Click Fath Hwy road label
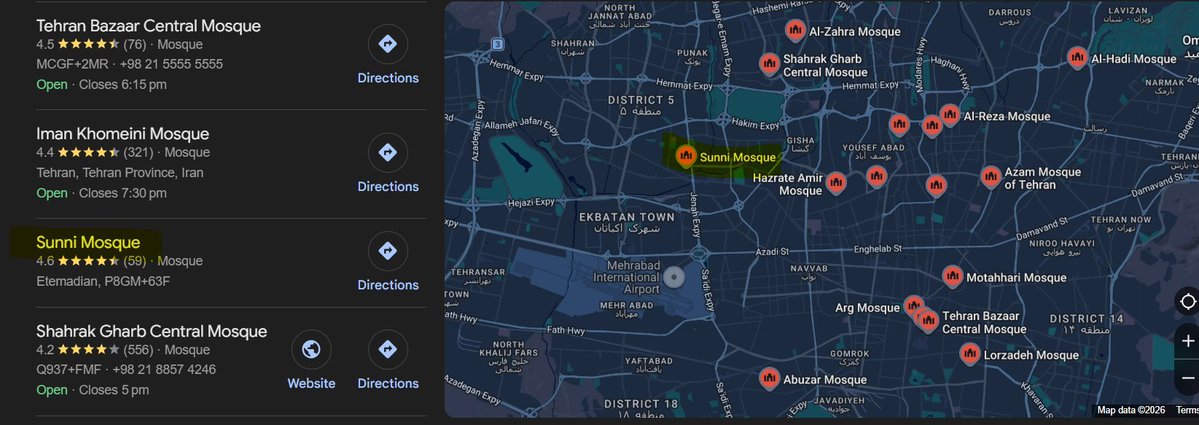This screenshot has width=1199, height=425. tap(566, 331)
